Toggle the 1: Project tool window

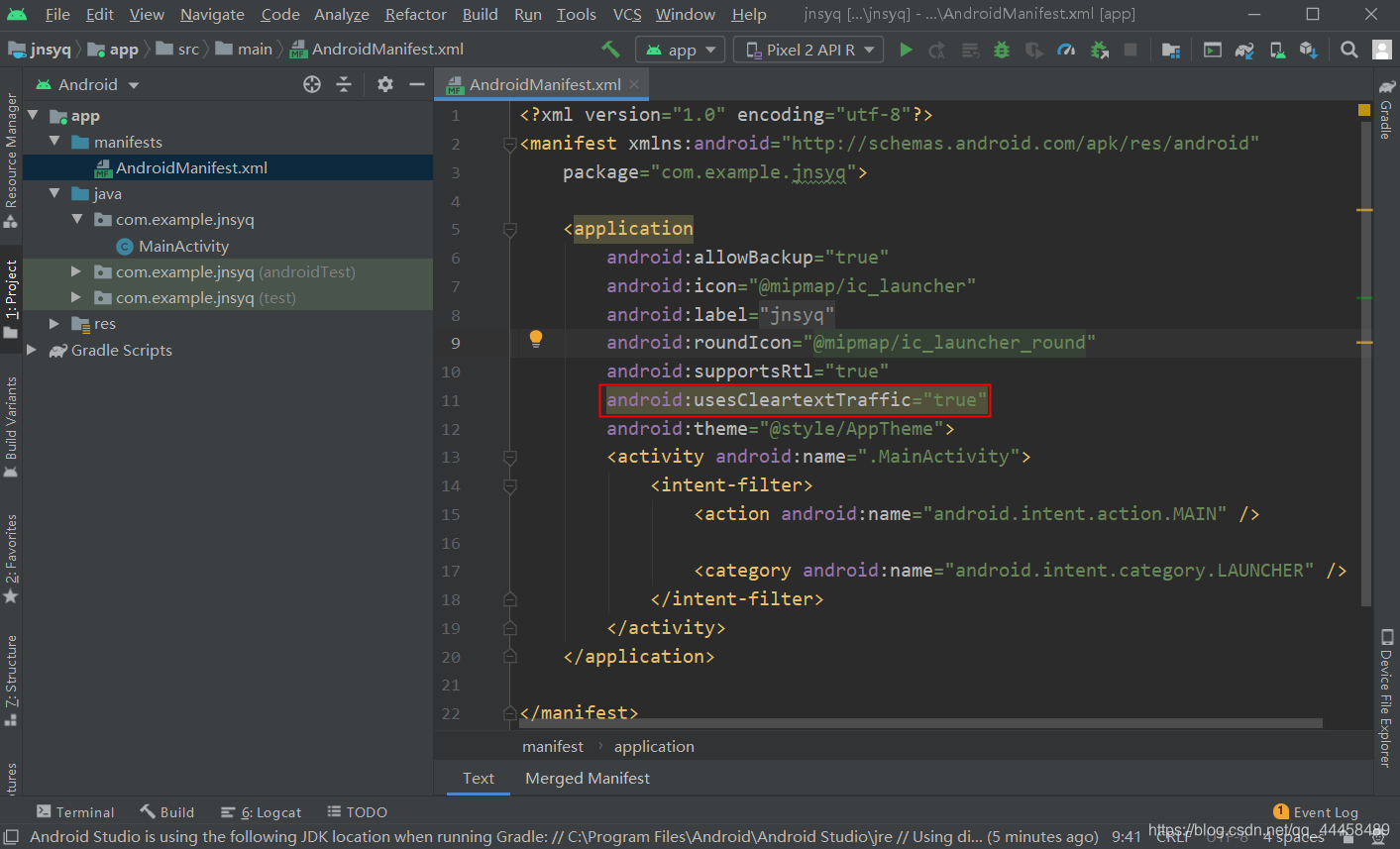(11, 297)
